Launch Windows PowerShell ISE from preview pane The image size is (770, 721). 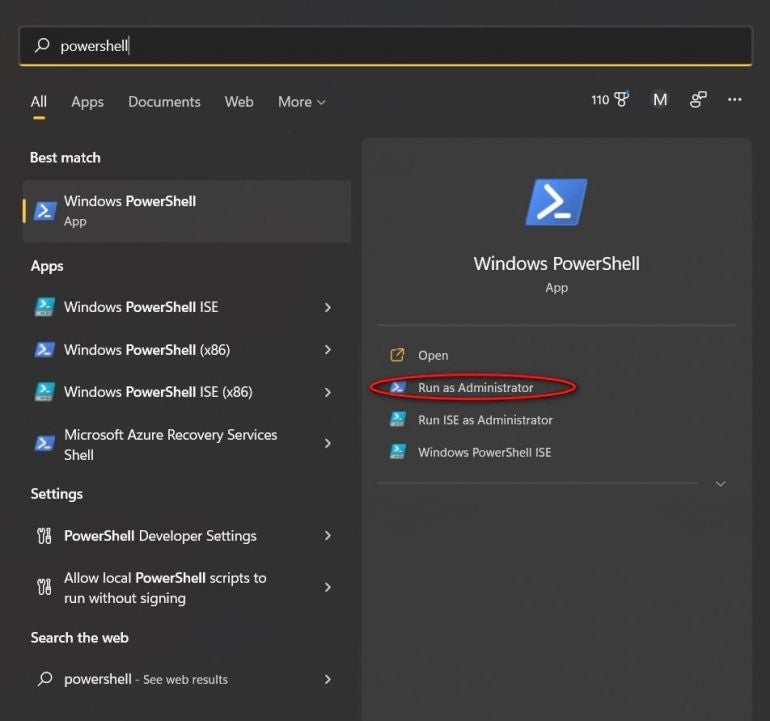pyautogui.click(x=484, y=452)
